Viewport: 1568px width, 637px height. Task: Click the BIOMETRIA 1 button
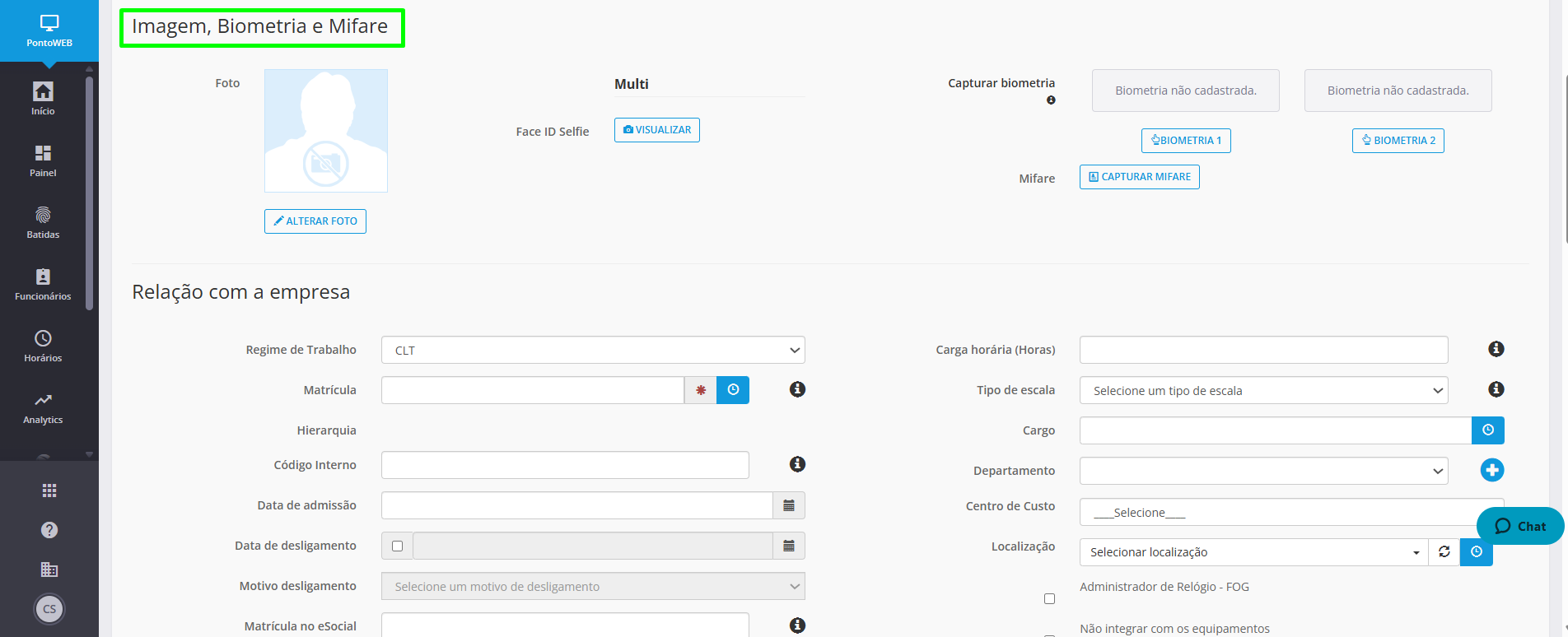point(1186,141)
